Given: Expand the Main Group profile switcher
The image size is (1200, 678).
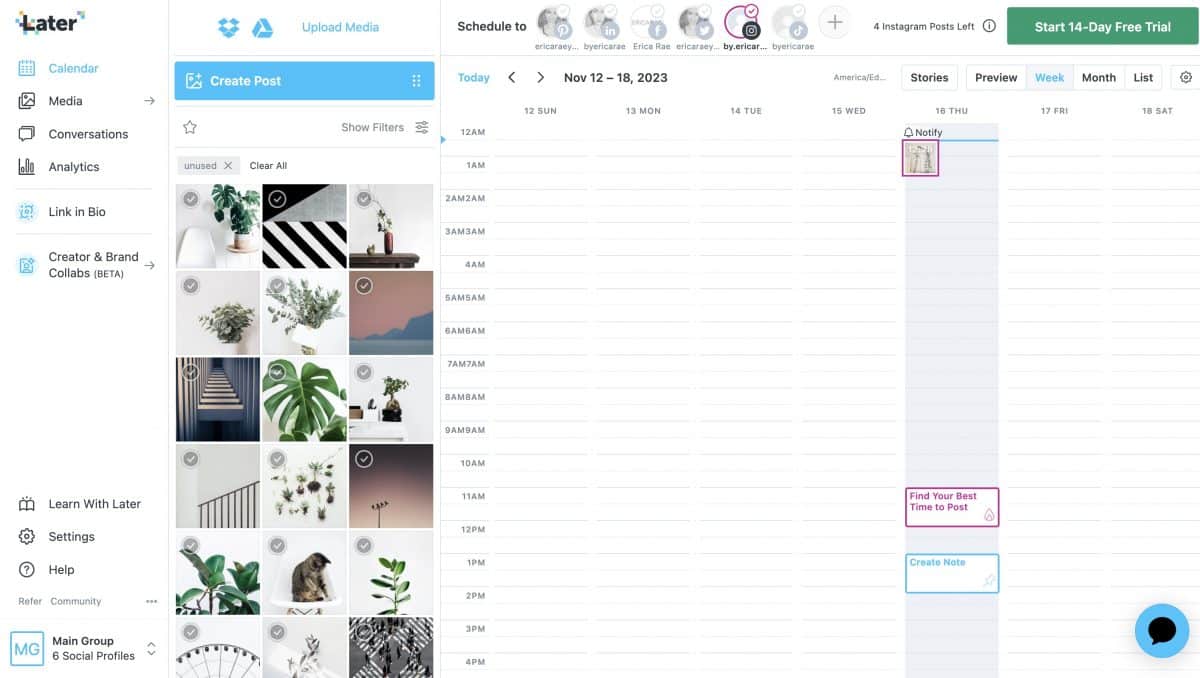Looking at the screenshot, I should 151,649.
